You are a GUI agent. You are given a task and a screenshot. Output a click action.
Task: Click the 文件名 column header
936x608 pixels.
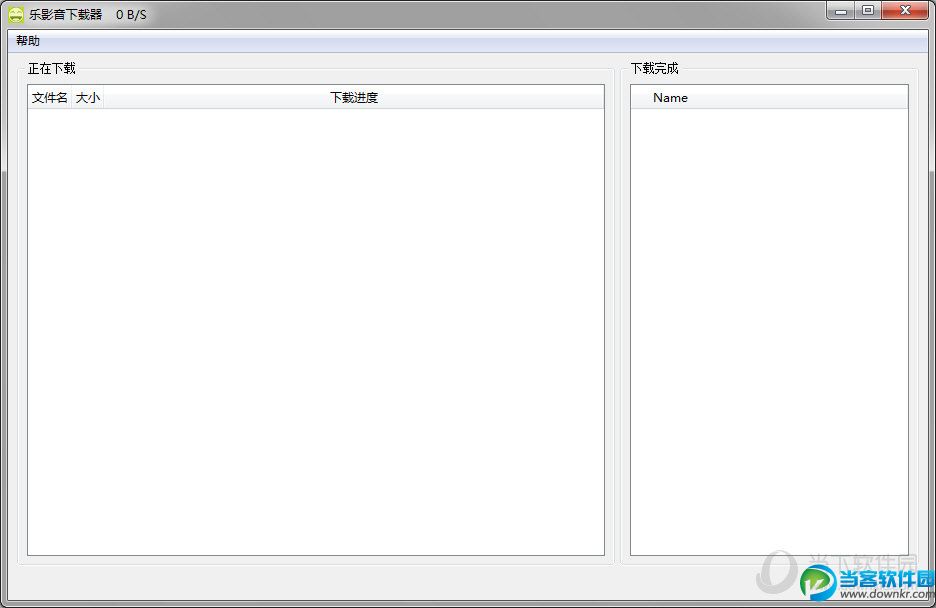point(50,97)
